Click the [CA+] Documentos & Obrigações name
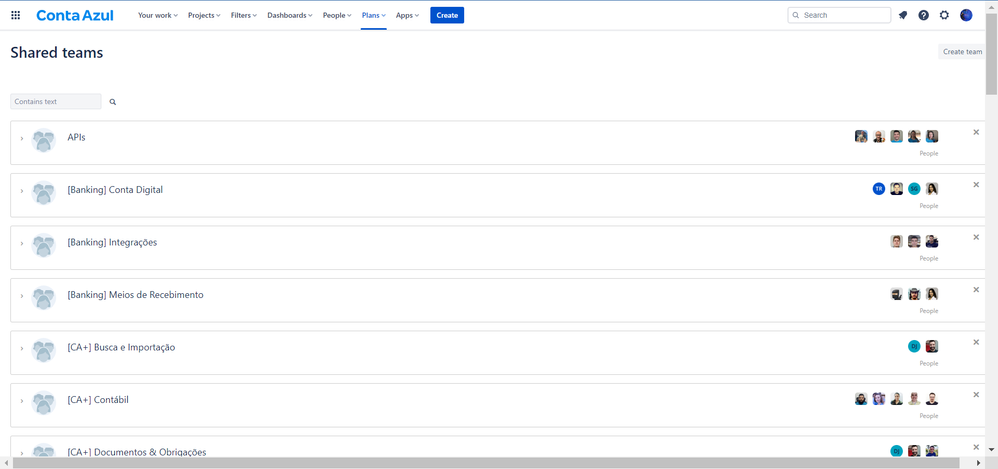 137,452
